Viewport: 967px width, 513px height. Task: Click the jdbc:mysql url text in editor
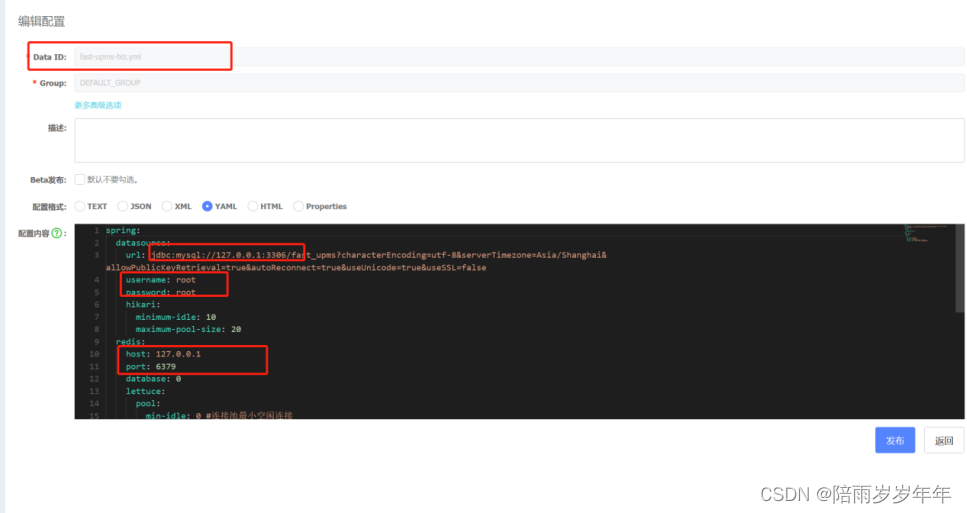click(379, 255)
